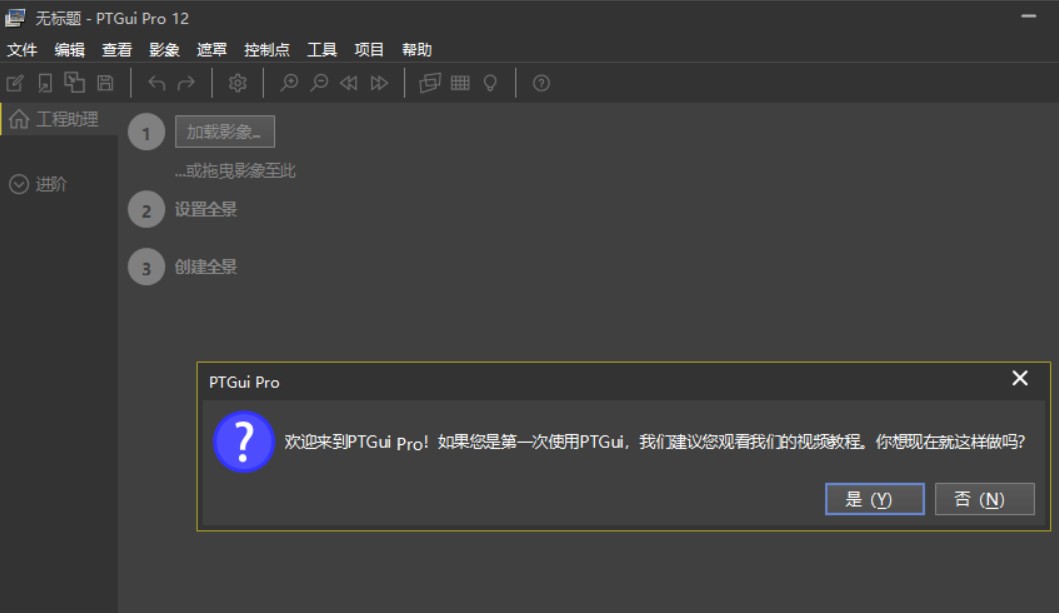Open the Panorama Editor window icon
The width and height of the screenshot is (1059, 613).
click(x=430, y=83)
